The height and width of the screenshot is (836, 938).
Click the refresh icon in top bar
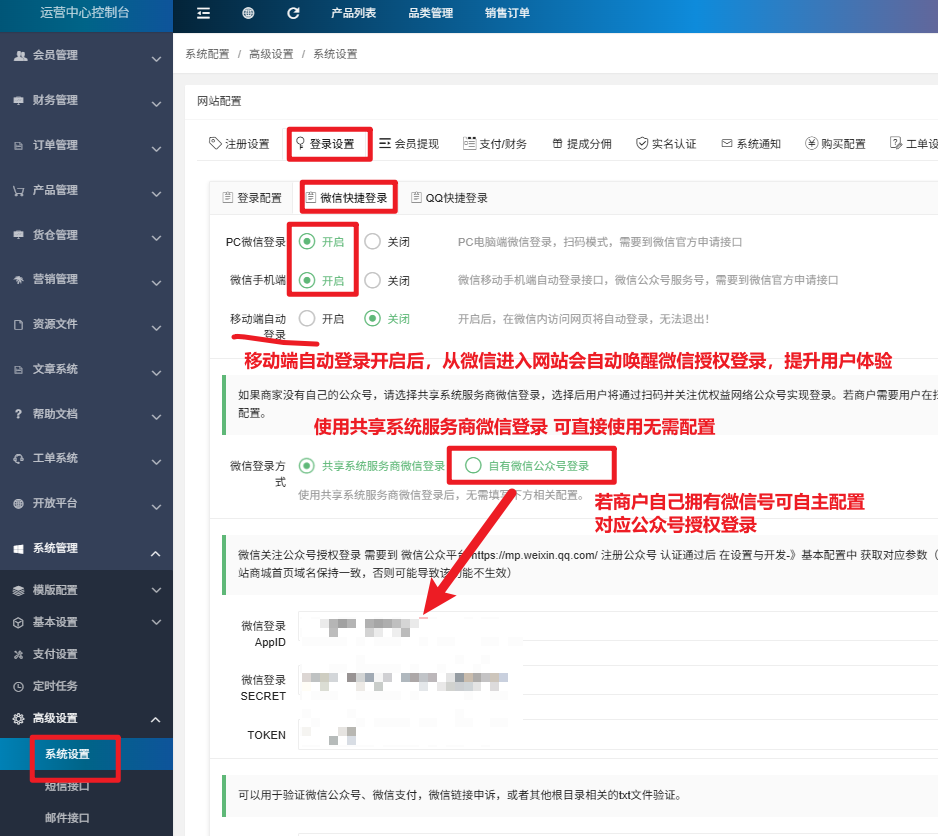[x=293, y=13]
